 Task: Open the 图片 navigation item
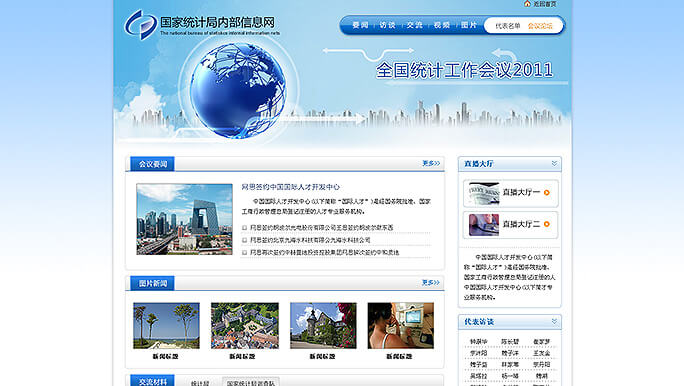tap(469, 25)
